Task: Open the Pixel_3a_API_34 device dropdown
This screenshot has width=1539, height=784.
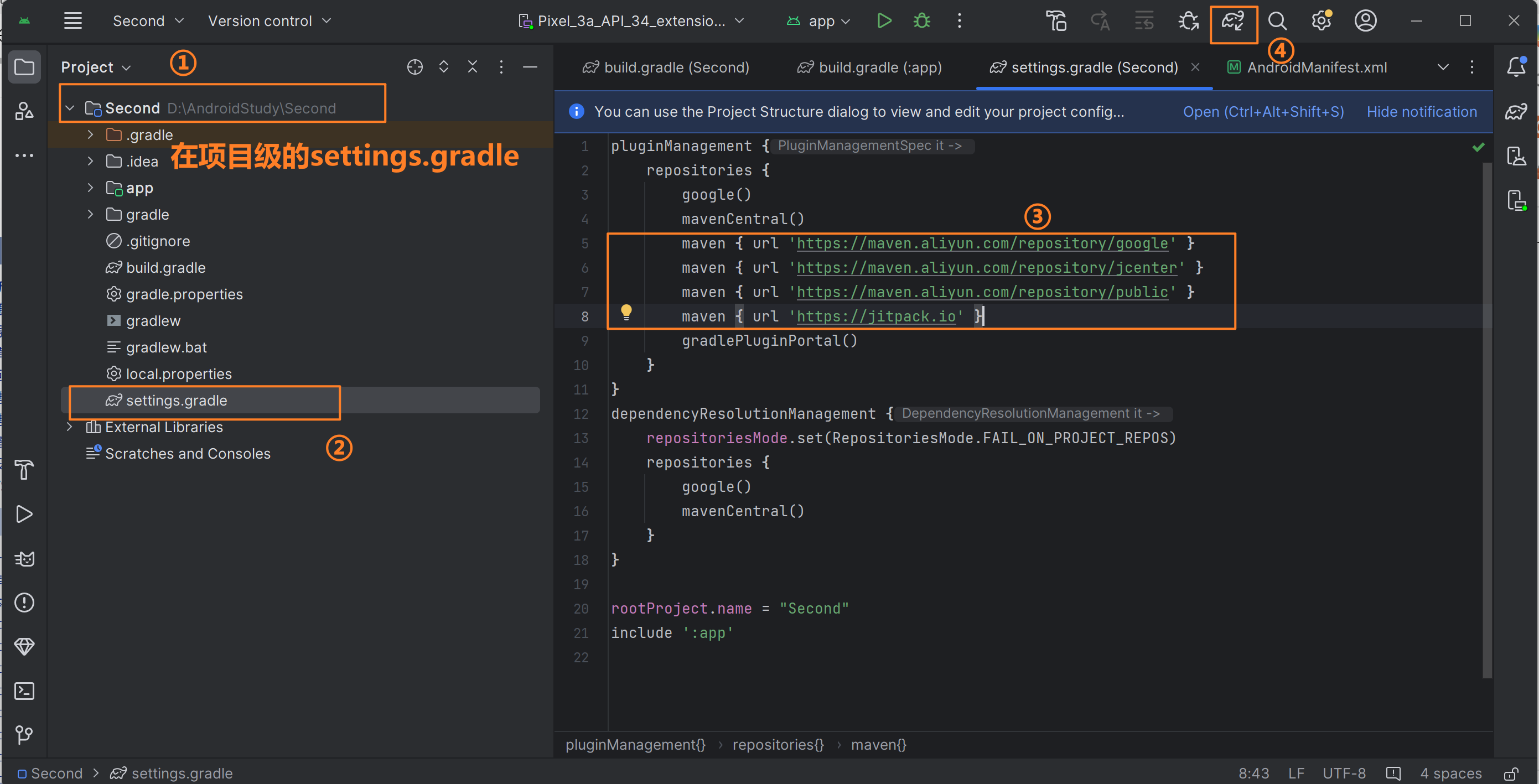Action: (631, 21)
